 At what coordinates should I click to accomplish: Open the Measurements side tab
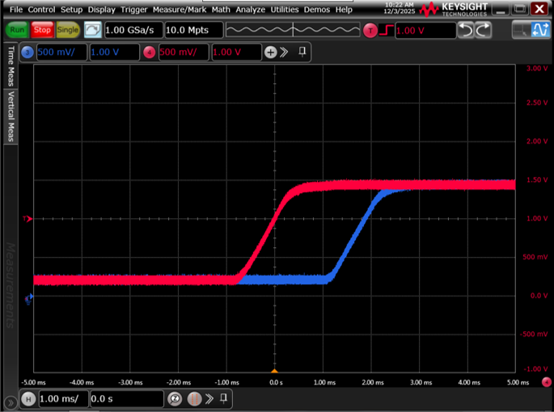coord(11,285)
